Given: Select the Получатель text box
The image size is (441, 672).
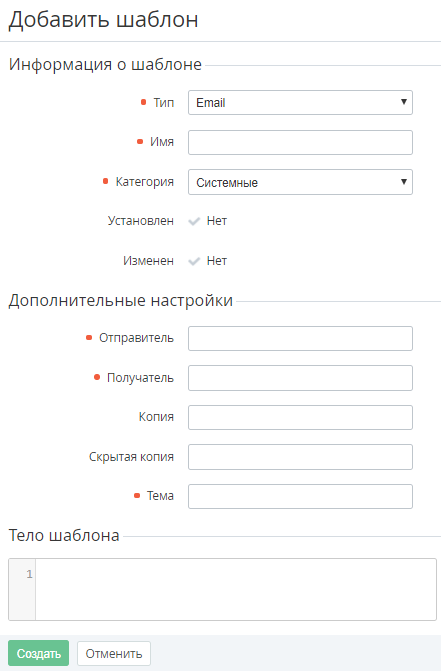Looking at the screenshot, I should pyautogui.click(x=300, y=378).
